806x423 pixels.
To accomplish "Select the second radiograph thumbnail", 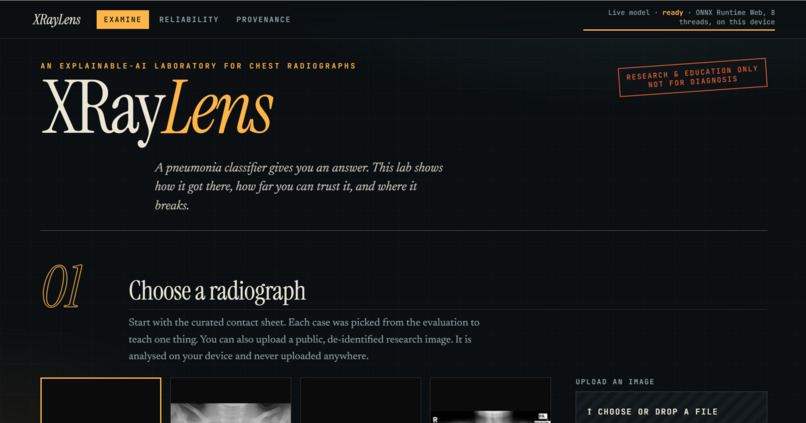I will 231,400.
